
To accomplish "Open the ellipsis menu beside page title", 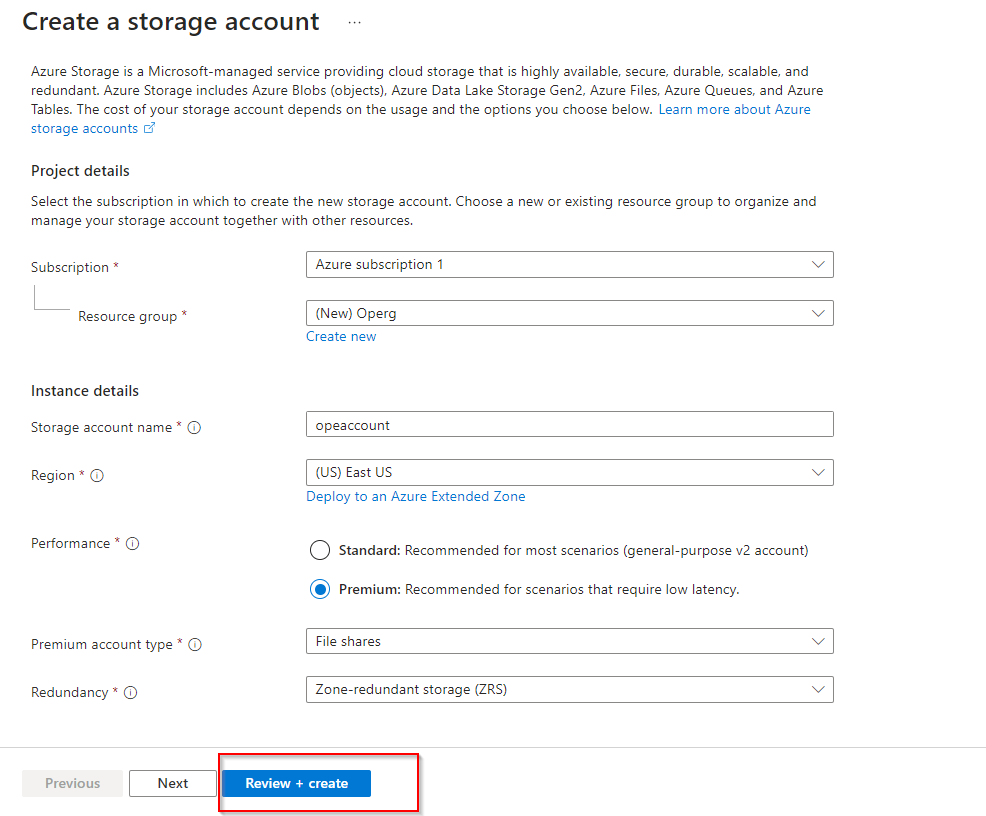I will coord(354,22).
